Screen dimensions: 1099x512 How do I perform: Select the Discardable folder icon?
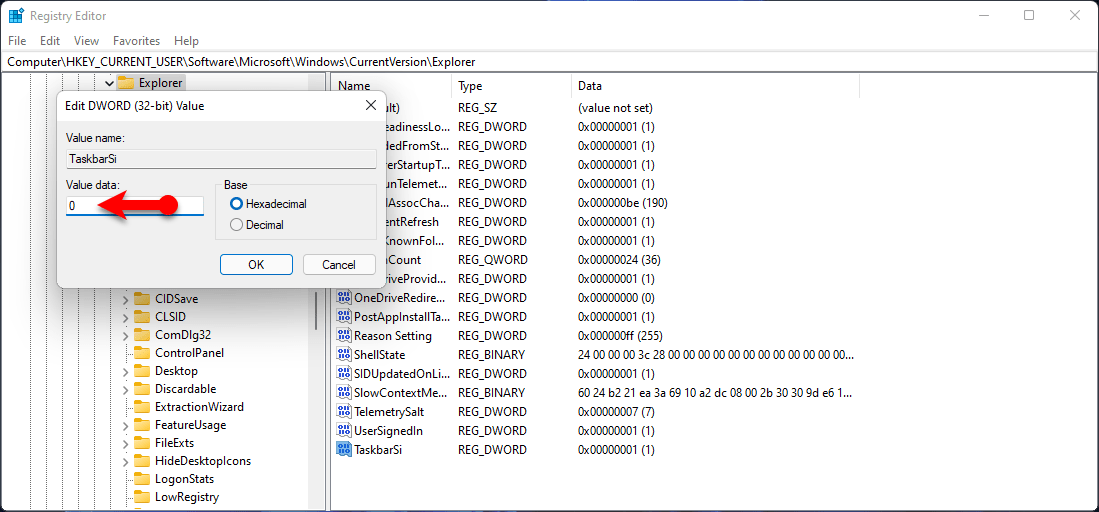(142, 389)
